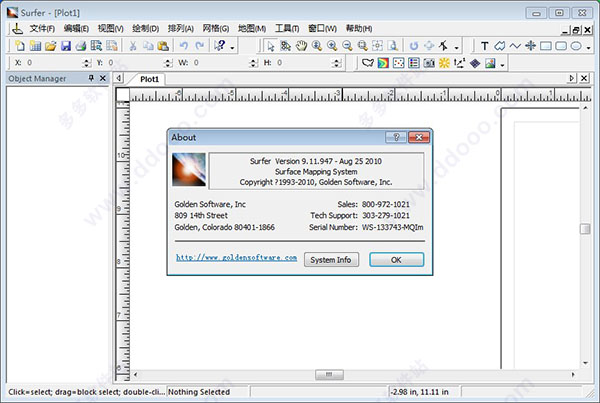Adjust the X position spinner
Viewport: 600px width, 403px height.
coord(87,63)
